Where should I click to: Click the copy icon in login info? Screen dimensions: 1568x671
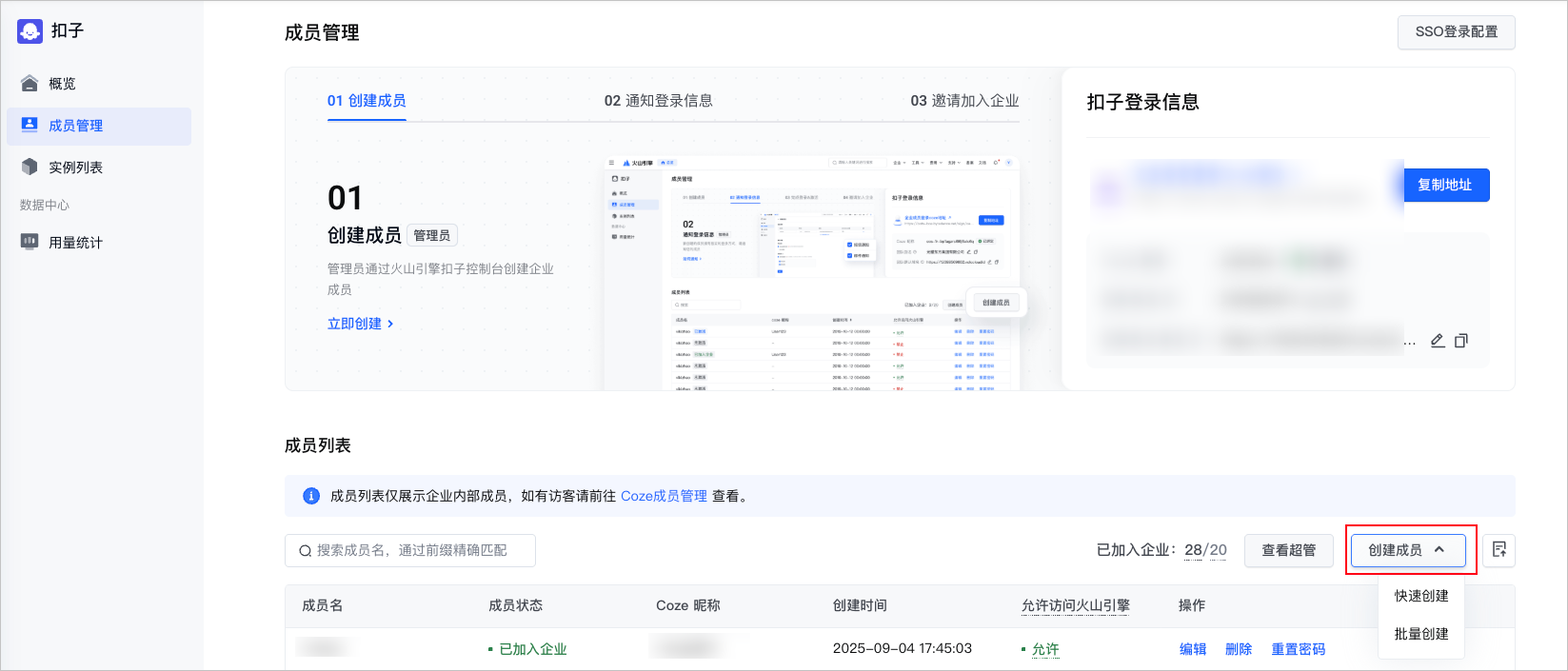1461,340
